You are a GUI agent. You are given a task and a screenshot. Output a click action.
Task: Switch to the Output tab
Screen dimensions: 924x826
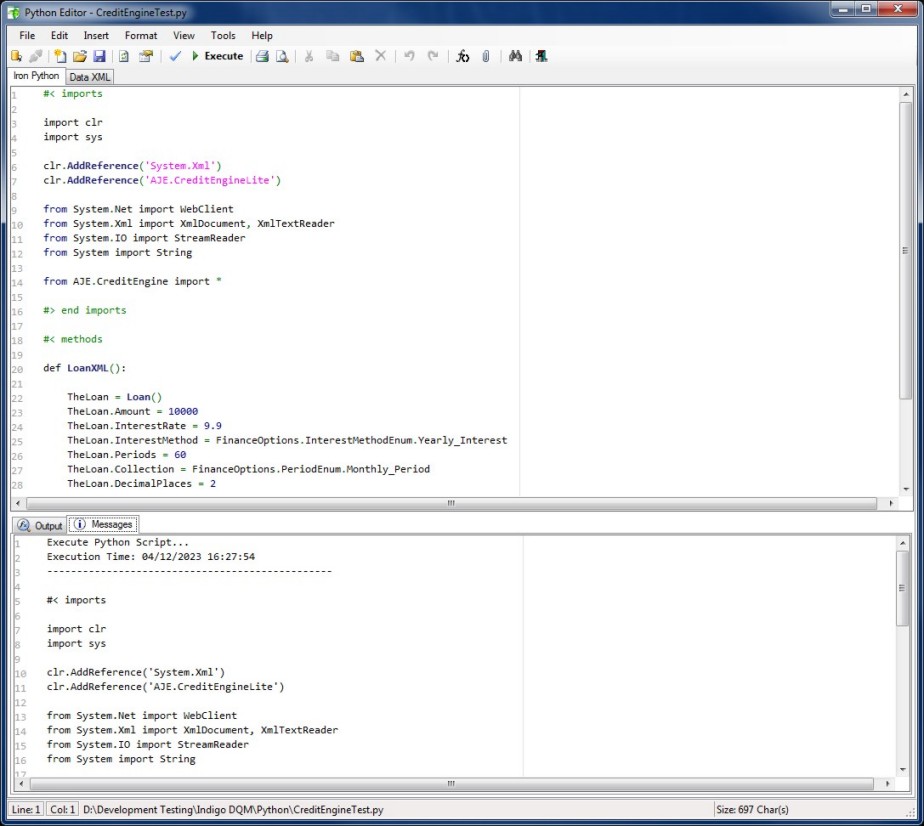click(x=41, y=525)
